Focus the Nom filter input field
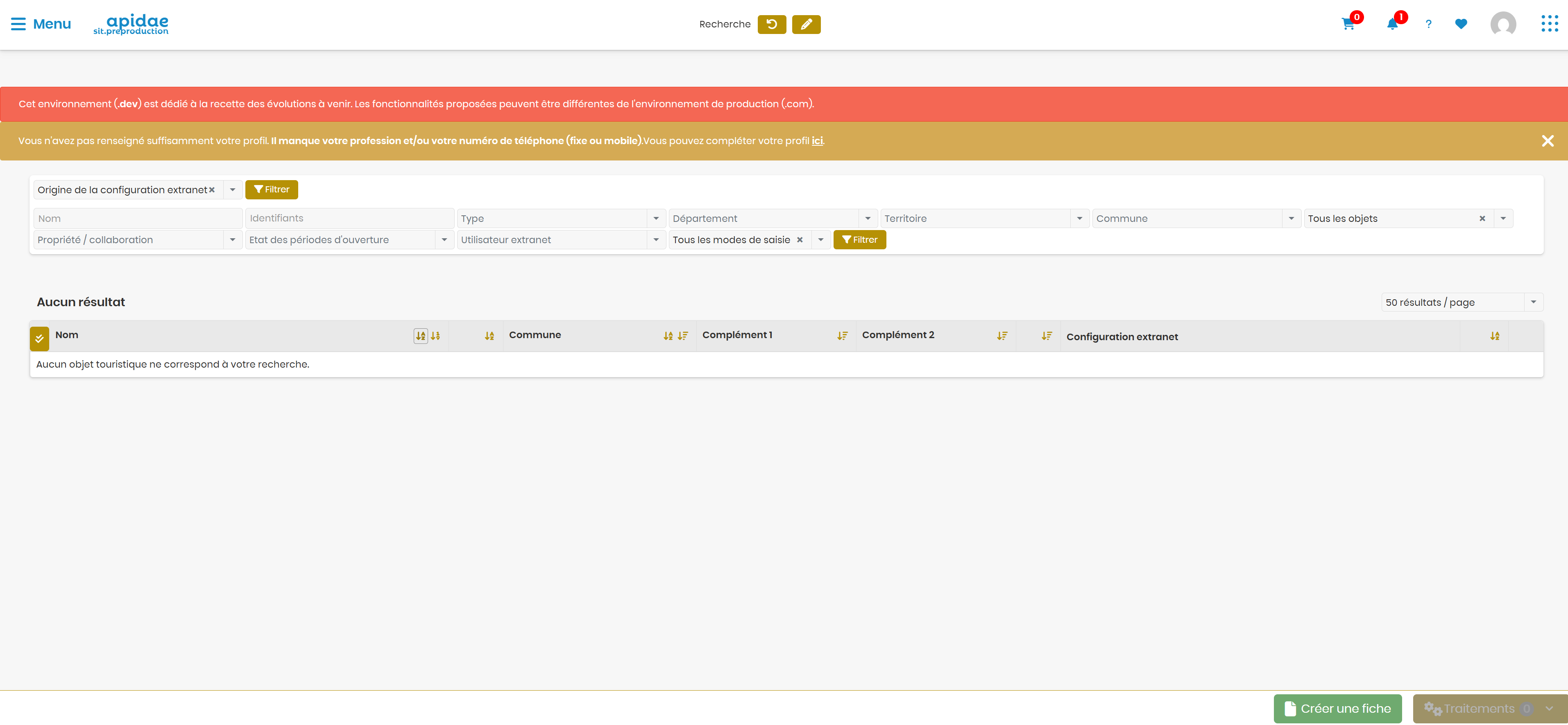1568x725 pixels. [x=138, y=218]
